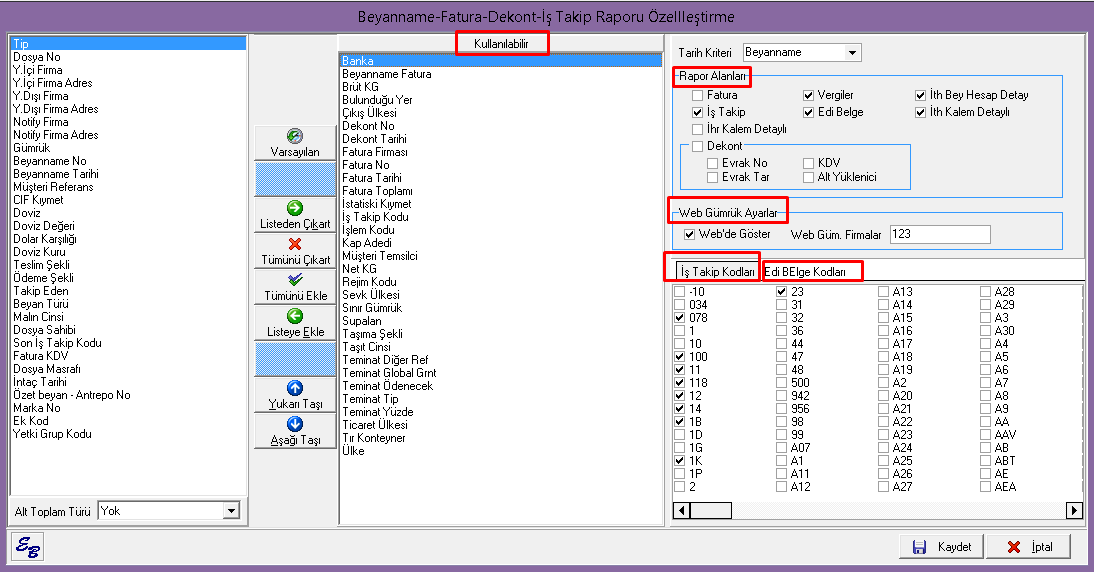Uncheck code 078 in the list
1094x572 pixels.
[x=680, y=317]
